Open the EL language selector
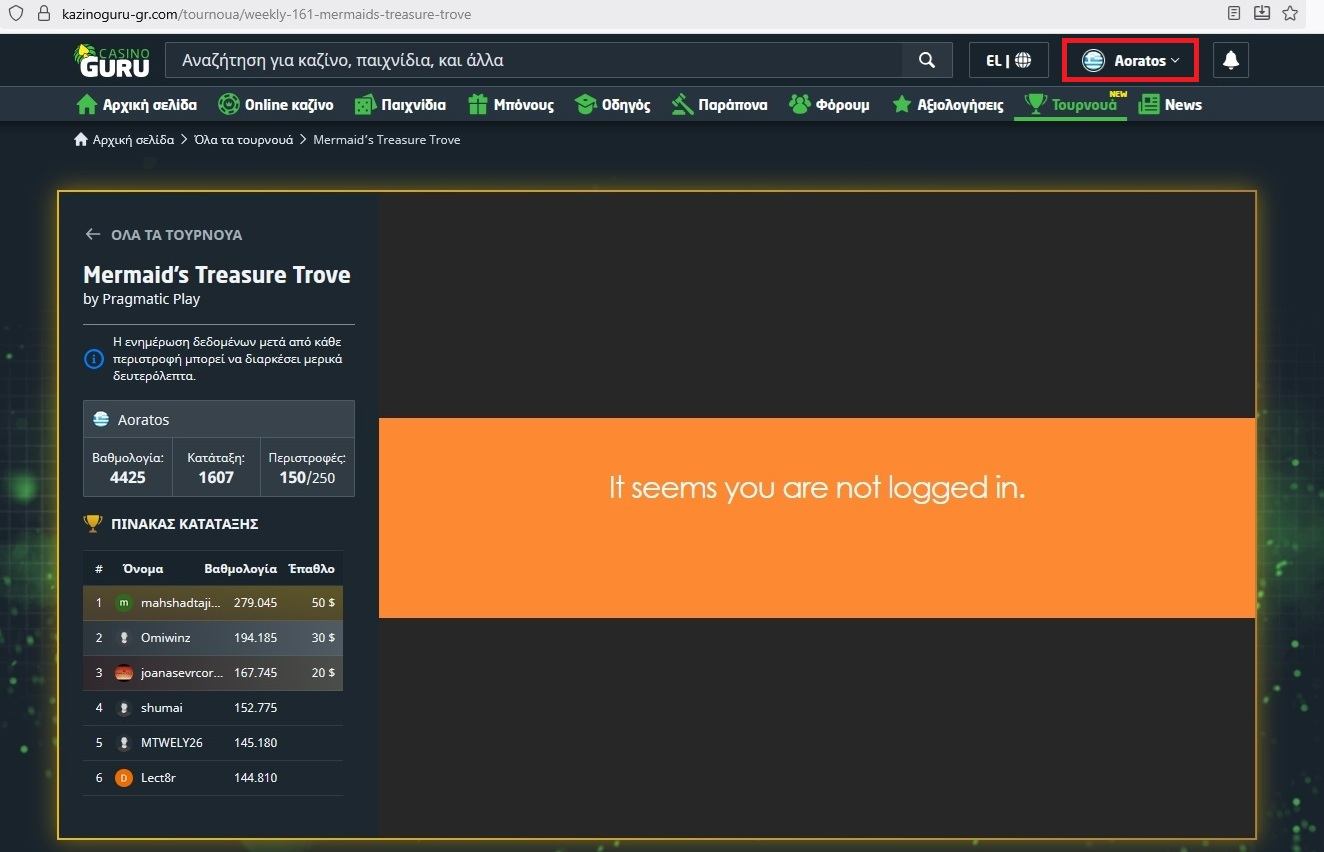The width and height of the screenshot is (1324, 852). click(x=1008, y=60)
